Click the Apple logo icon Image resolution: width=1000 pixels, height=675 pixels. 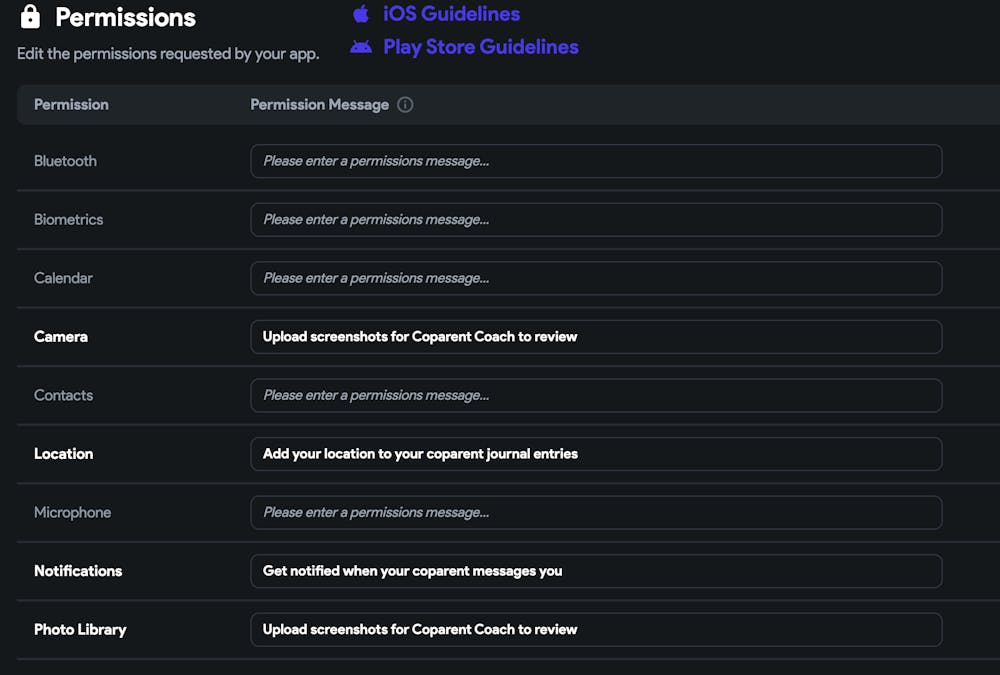pos(361,14)
